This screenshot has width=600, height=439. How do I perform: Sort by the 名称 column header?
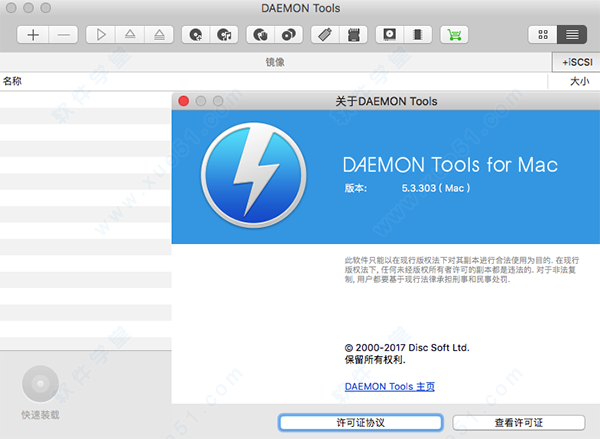tap(12, 81)
